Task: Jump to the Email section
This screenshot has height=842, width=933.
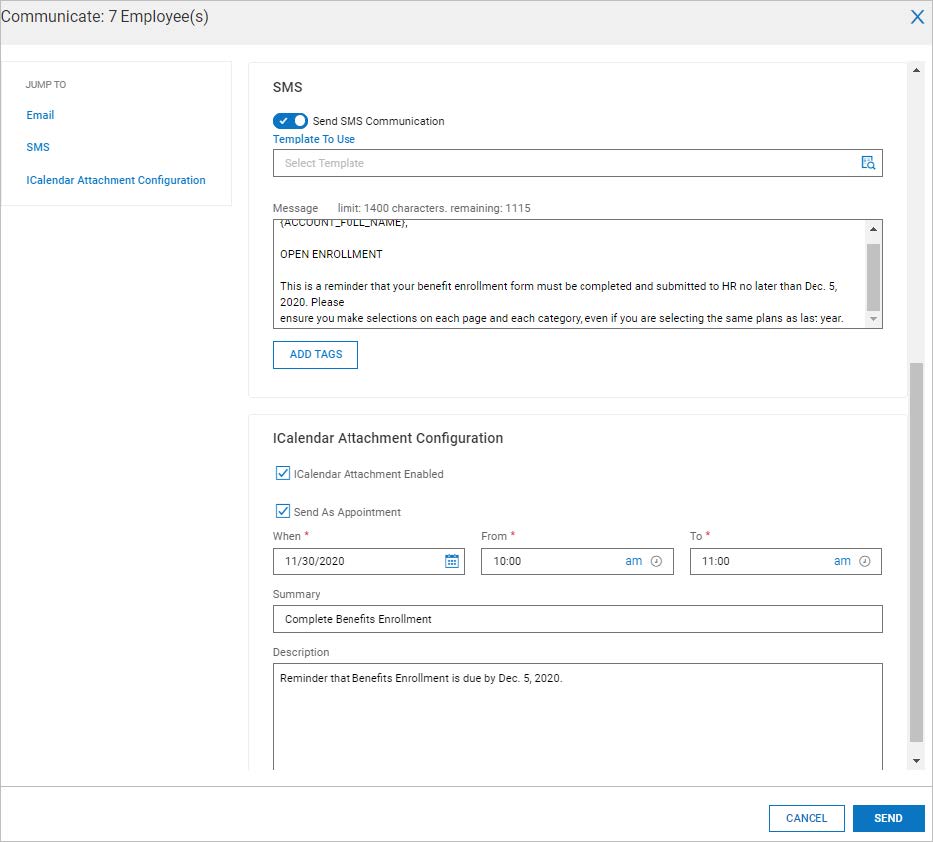Action: [x=41, y=115]
